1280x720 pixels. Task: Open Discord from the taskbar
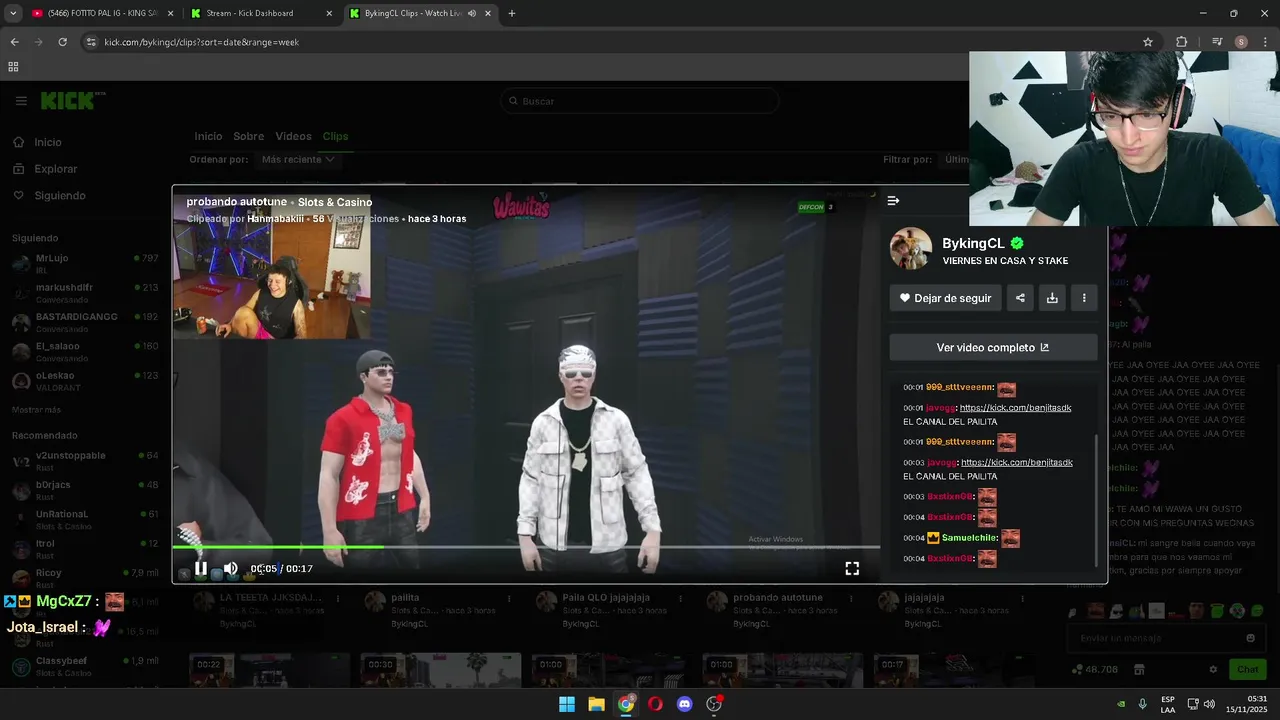tap(684, 704)
